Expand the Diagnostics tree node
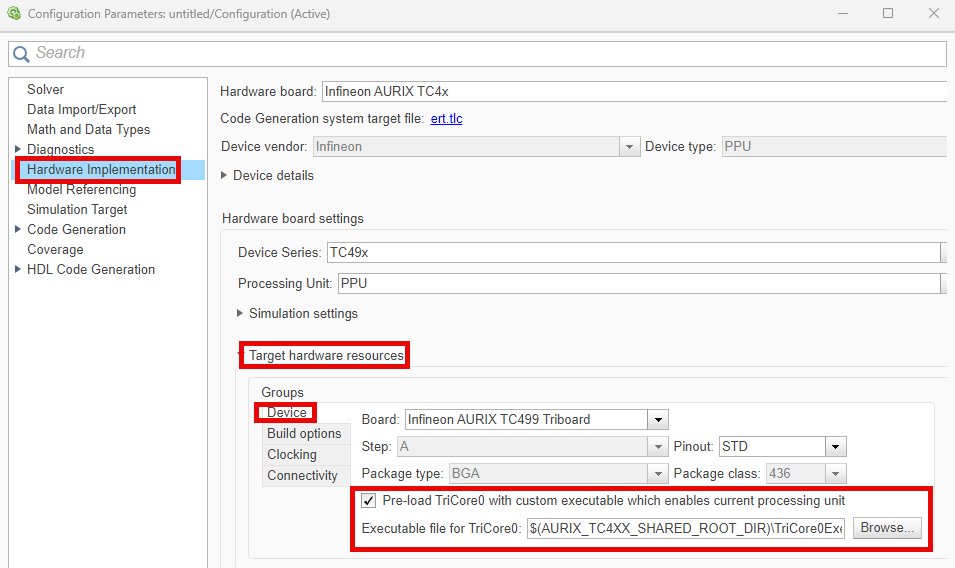955x568 pixels. pyautogui.click(x=18, y=149)
